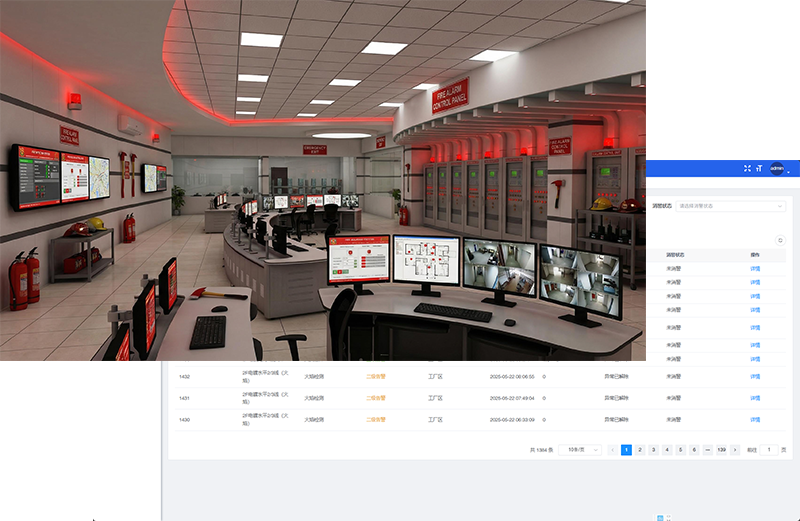Screen dimensions: 800x521
Task: Click the ellipsis to jump more pages
Action: [x=708, y=450]
